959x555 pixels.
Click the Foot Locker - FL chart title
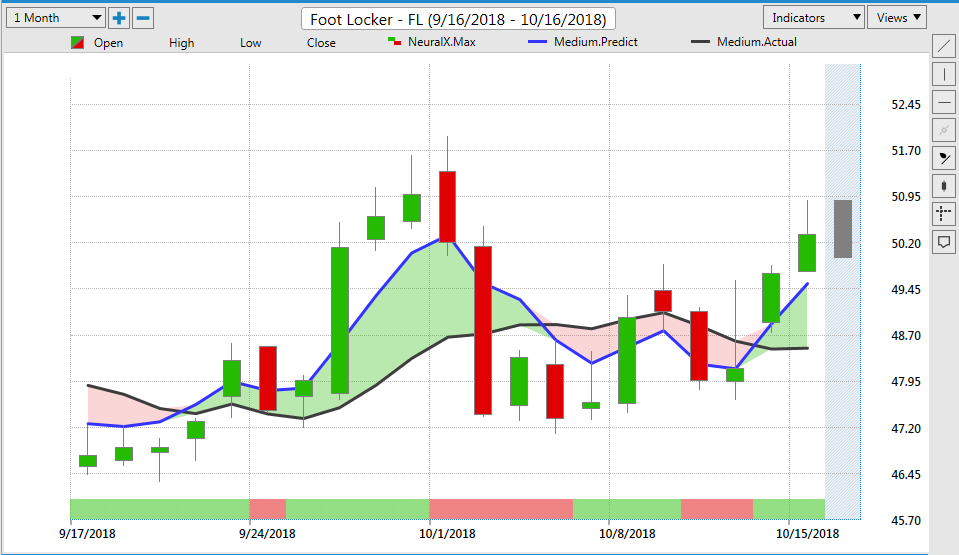(x=458, y=19)
